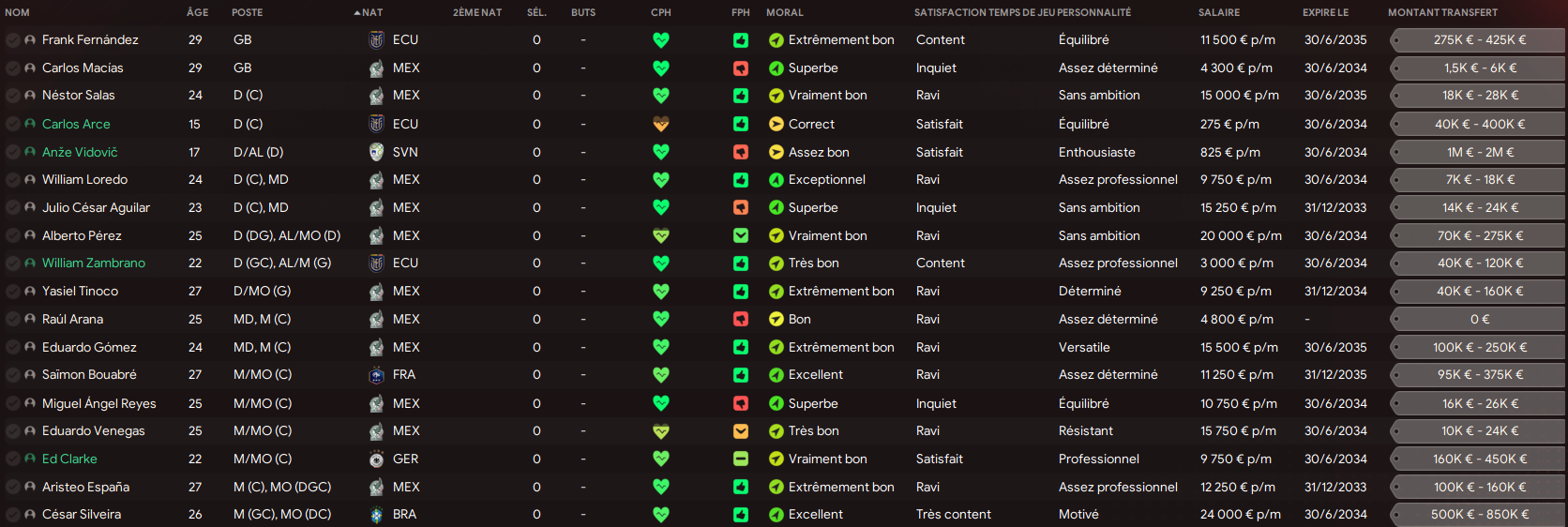Click Anže Vidovič's Slovenia flag badge
This screenshot has width=1568, height=527.
click(x=376, y=152)
